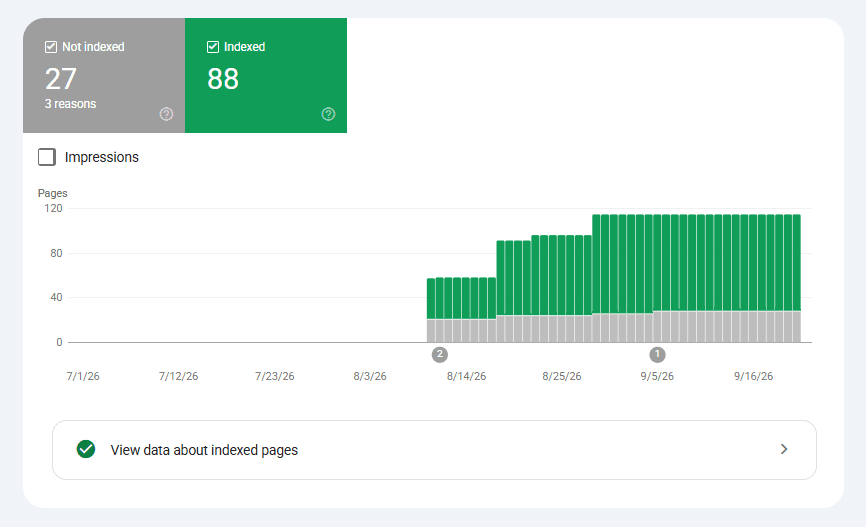The image size is (866, 527).
Task: Click the Indexed count 88
Action: 223,79
